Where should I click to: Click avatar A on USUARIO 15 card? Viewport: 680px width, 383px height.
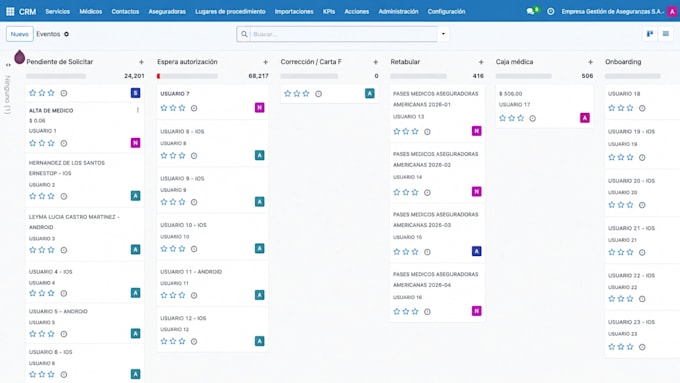476,251
